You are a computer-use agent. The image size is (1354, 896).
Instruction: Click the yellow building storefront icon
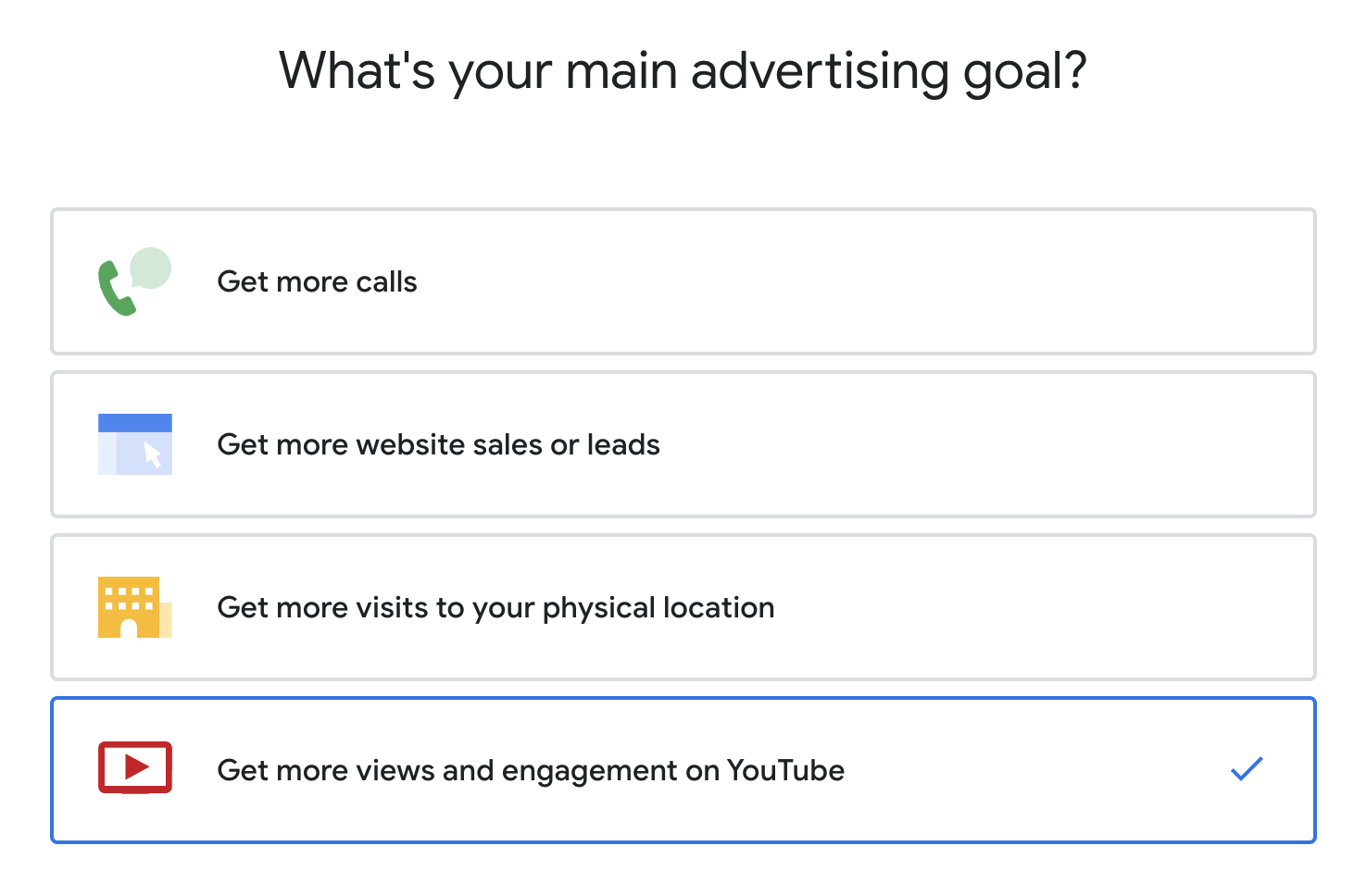click(130, 607)
